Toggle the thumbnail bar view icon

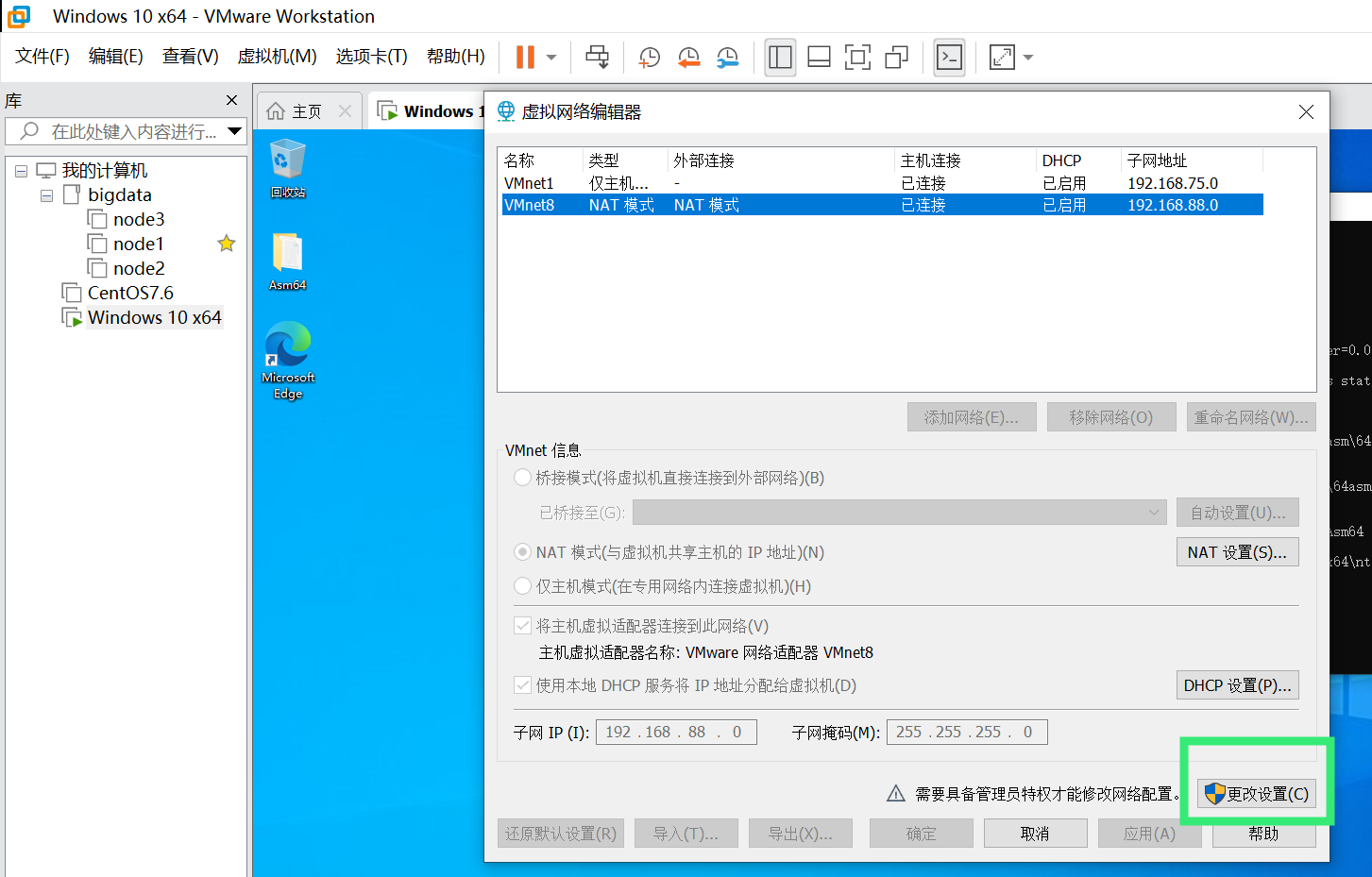point(819,58)
